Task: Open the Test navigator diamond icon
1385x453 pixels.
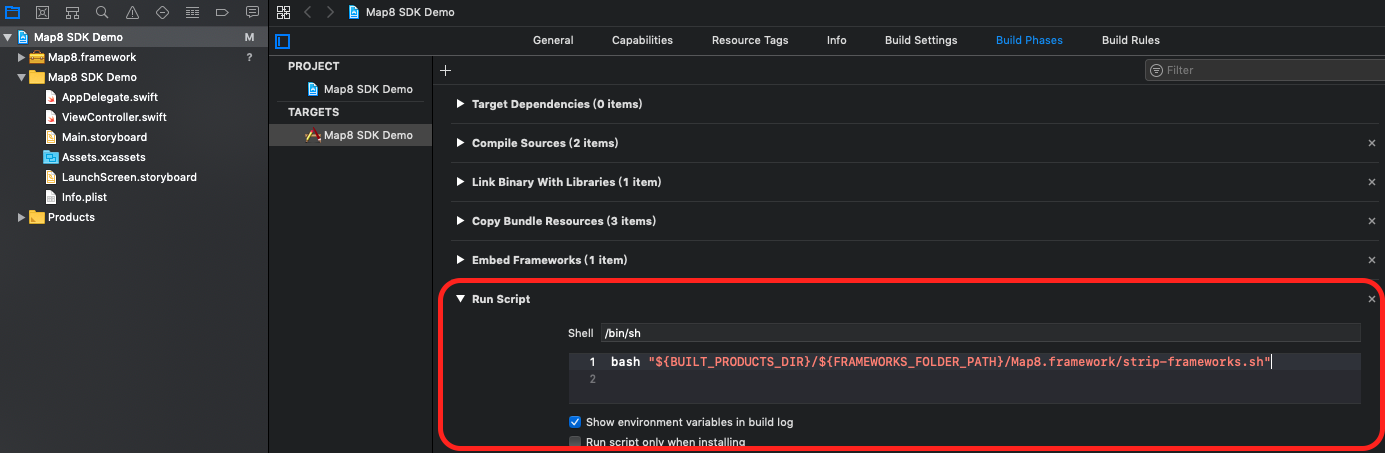Action: [162, 12]
